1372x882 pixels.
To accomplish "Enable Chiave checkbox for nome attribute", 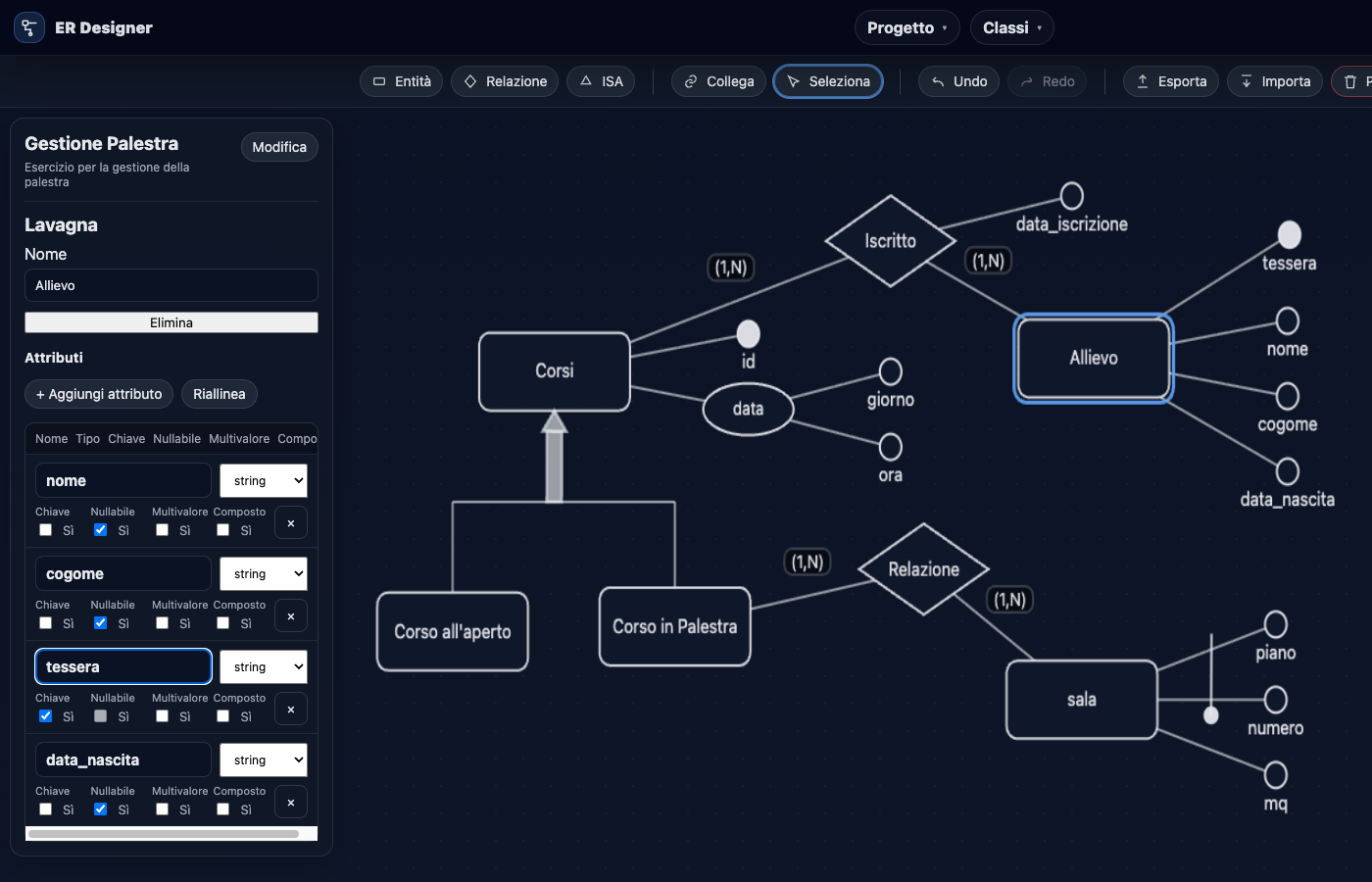I will pos(46,530).
